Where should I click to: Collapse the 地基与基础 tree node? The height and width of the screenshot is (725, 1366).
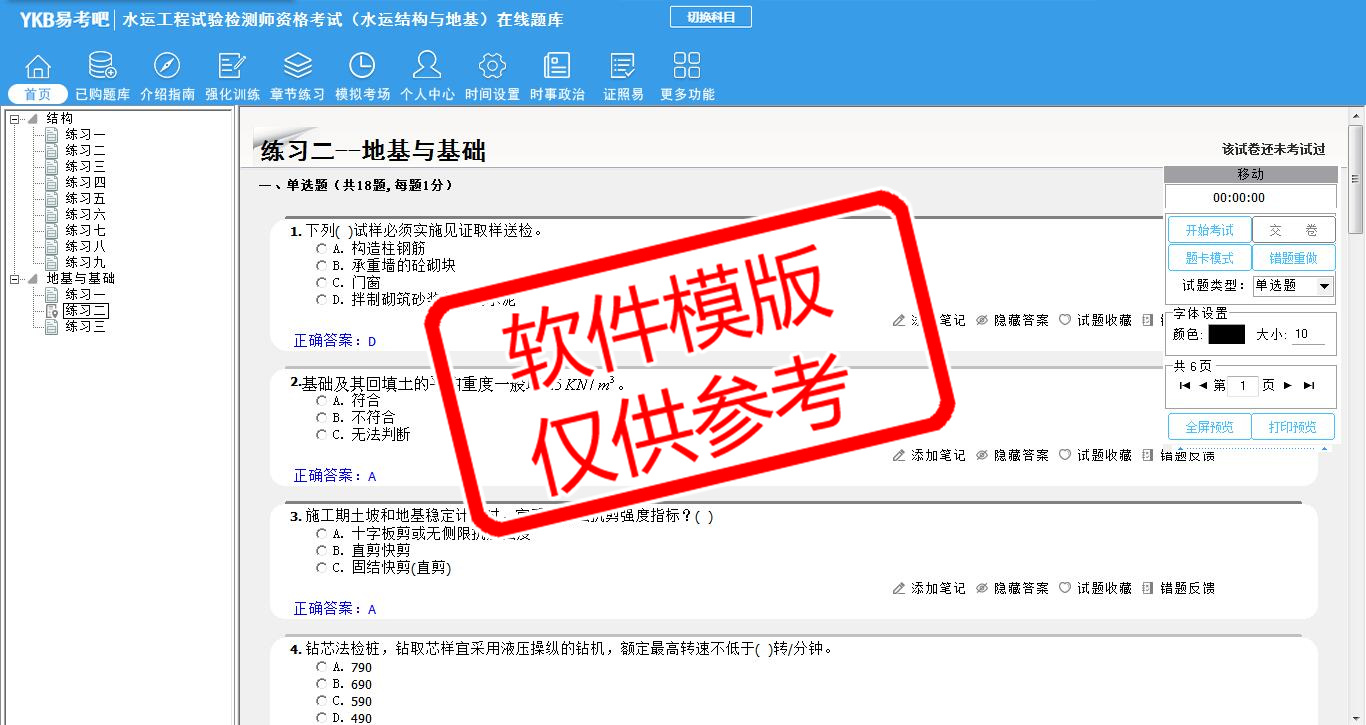click(15, 279)
